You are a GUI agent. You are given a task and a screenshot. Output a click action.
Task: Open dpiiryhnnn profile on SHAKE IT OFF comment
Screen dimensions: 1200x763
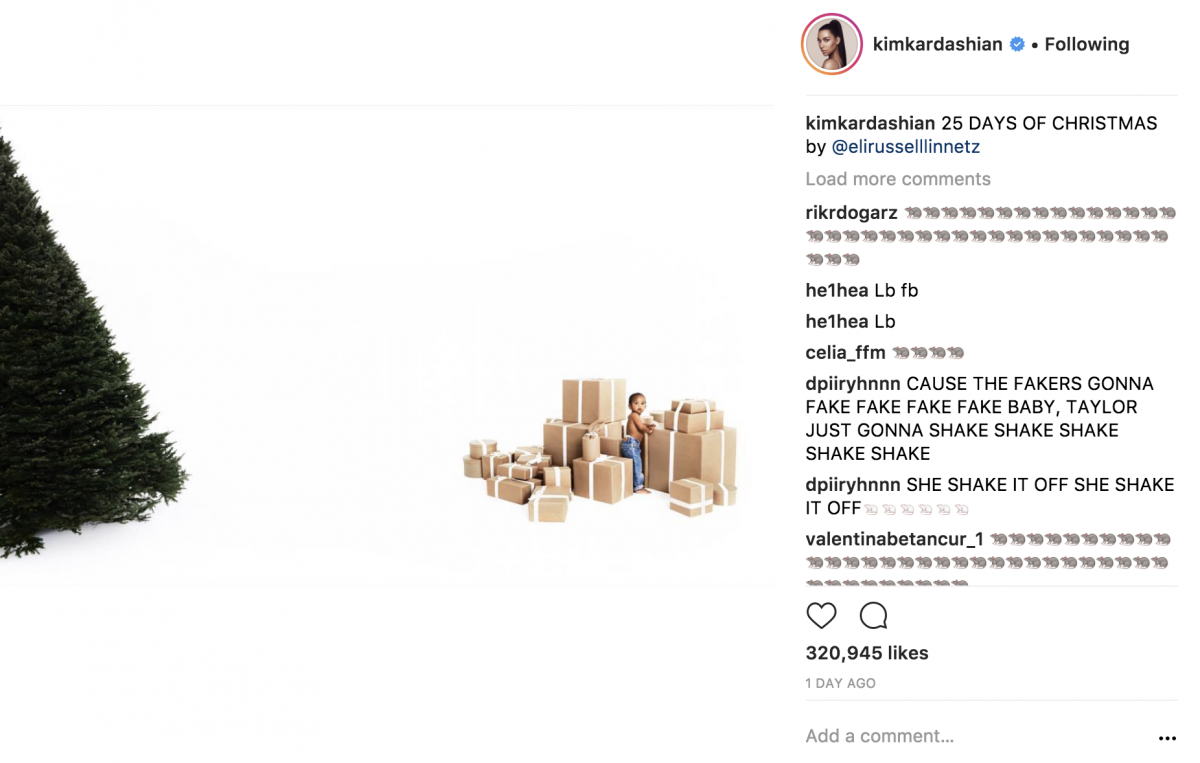click(x=853, y=484)
